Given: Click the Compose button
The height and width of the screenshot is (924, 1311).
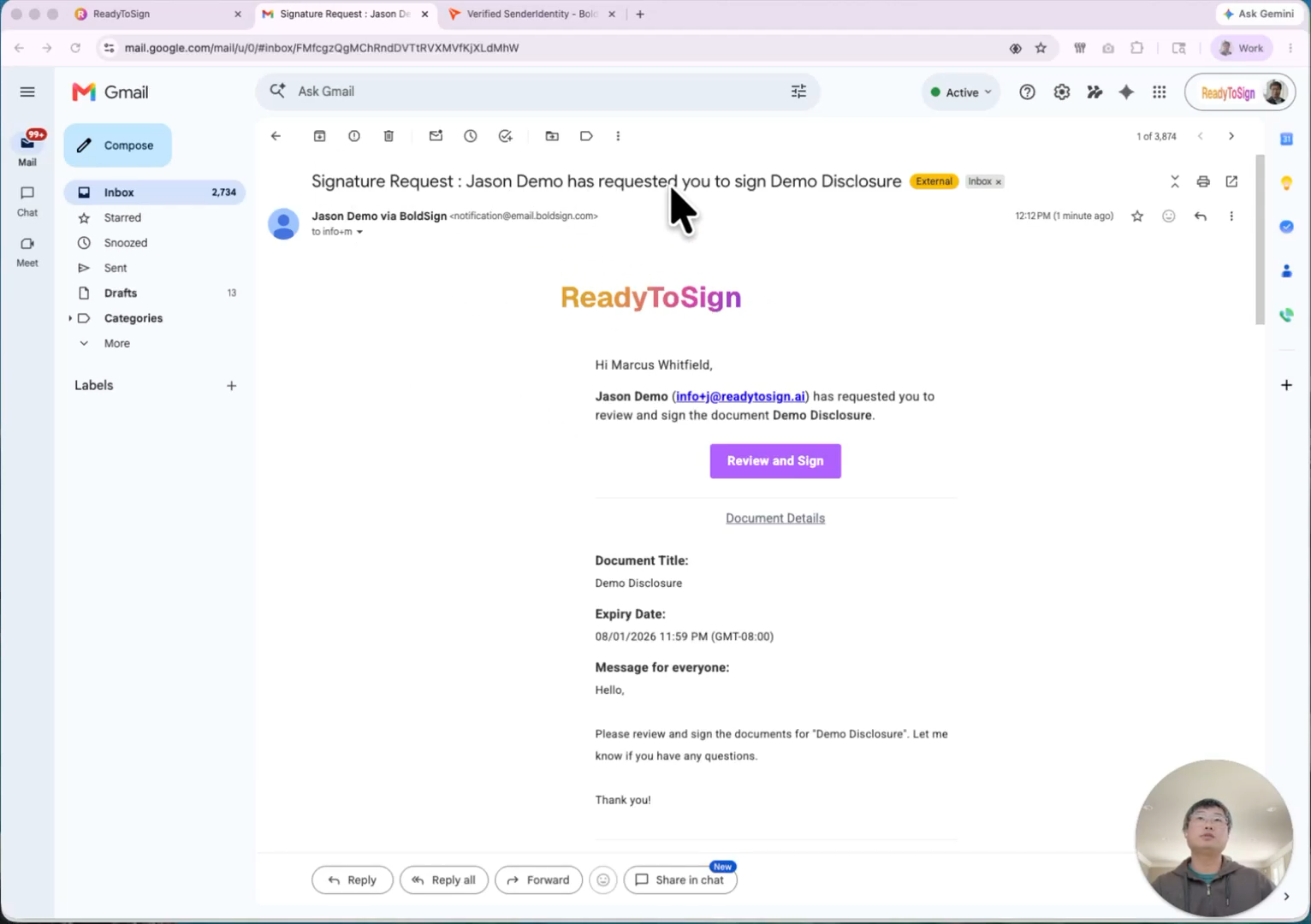Looking at the screenshot, I should 118,145.
